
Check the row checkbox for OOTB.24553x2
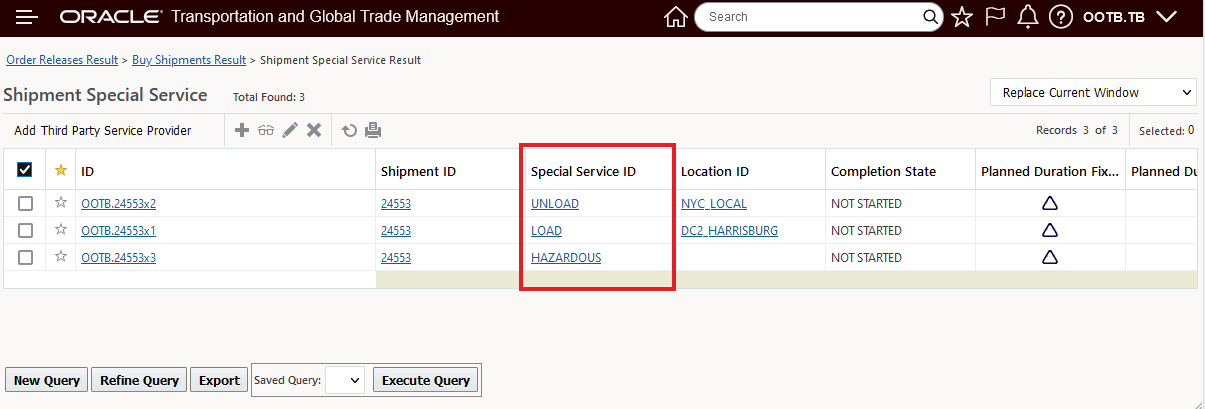[25, 204]
